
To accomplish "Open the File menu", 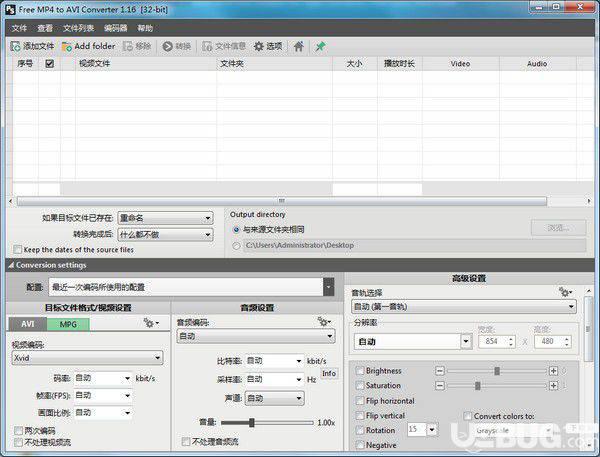I will 19,28.
